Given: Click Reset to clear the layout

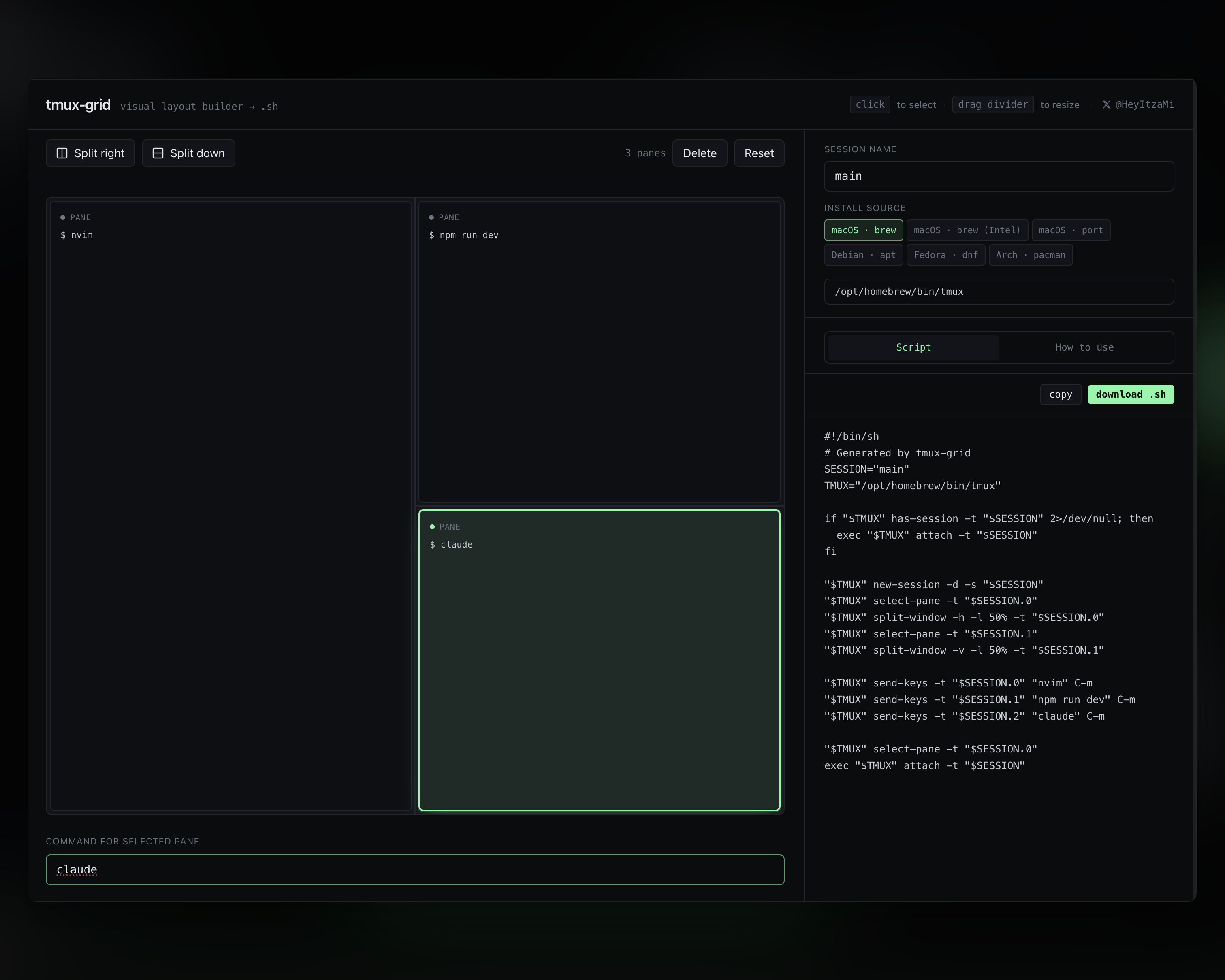Looking at the screenshot, I should (759, 153).
